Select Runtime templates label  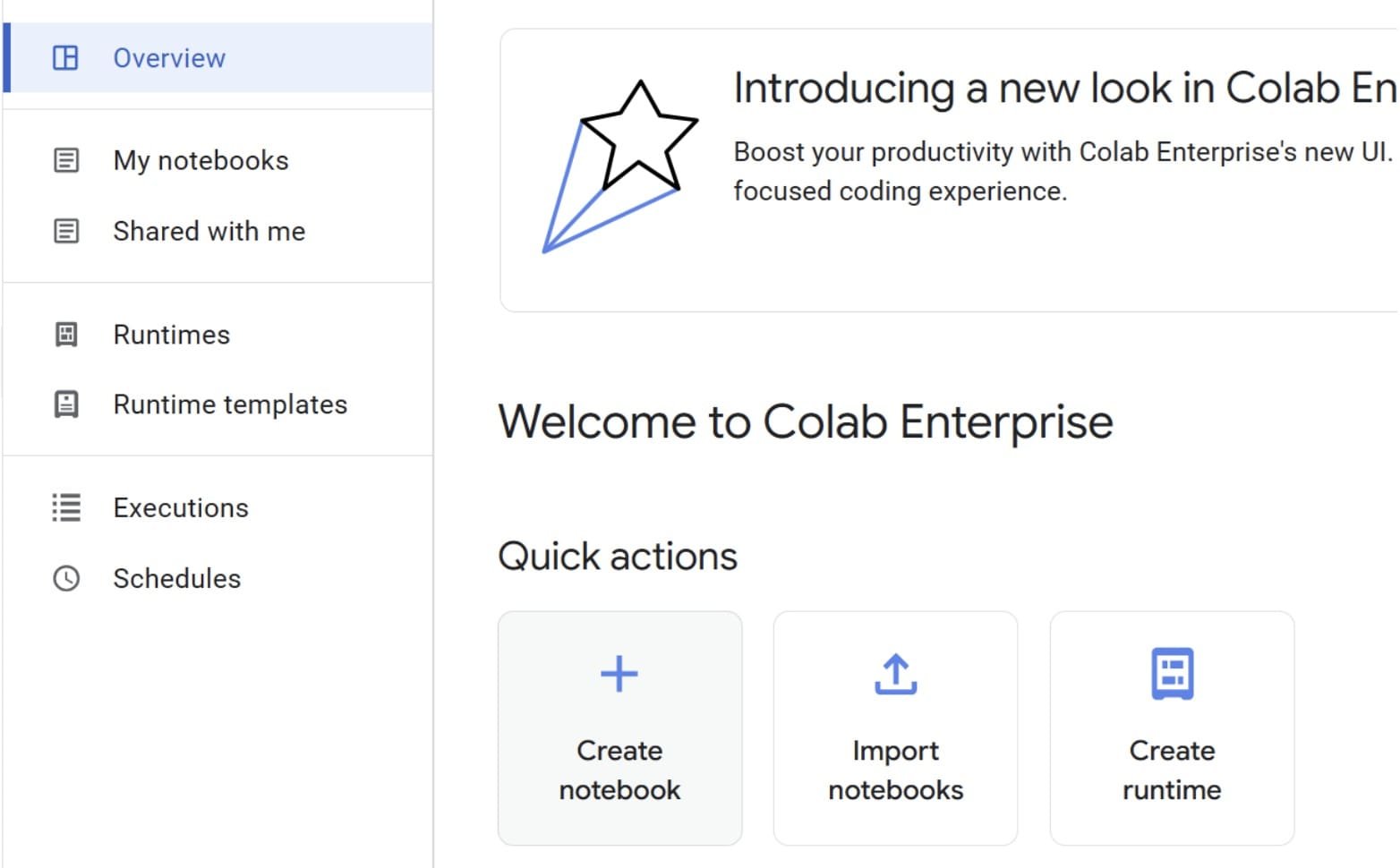[x=230, y=404]
